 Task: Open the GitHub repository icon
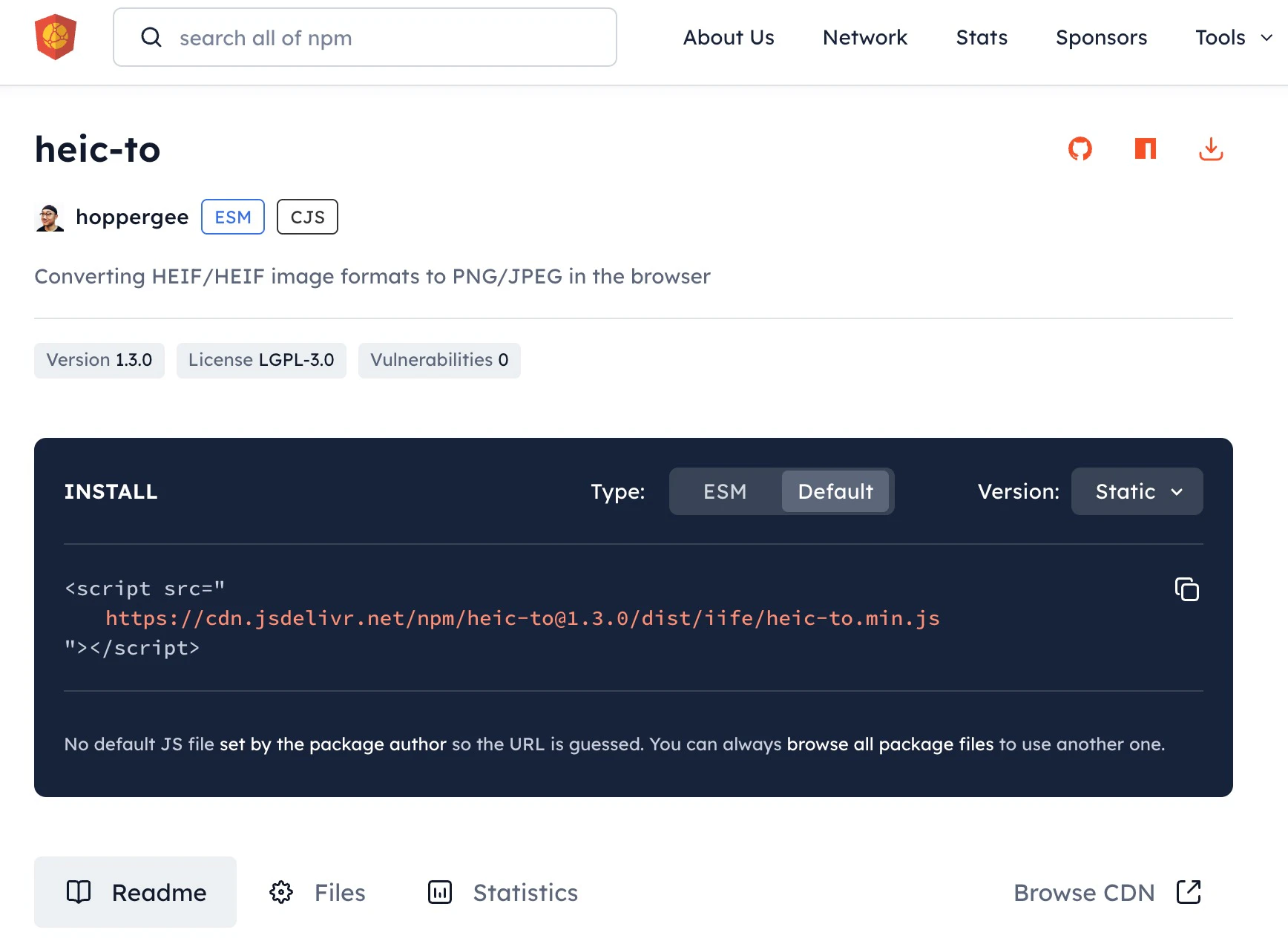point(1080,149)
